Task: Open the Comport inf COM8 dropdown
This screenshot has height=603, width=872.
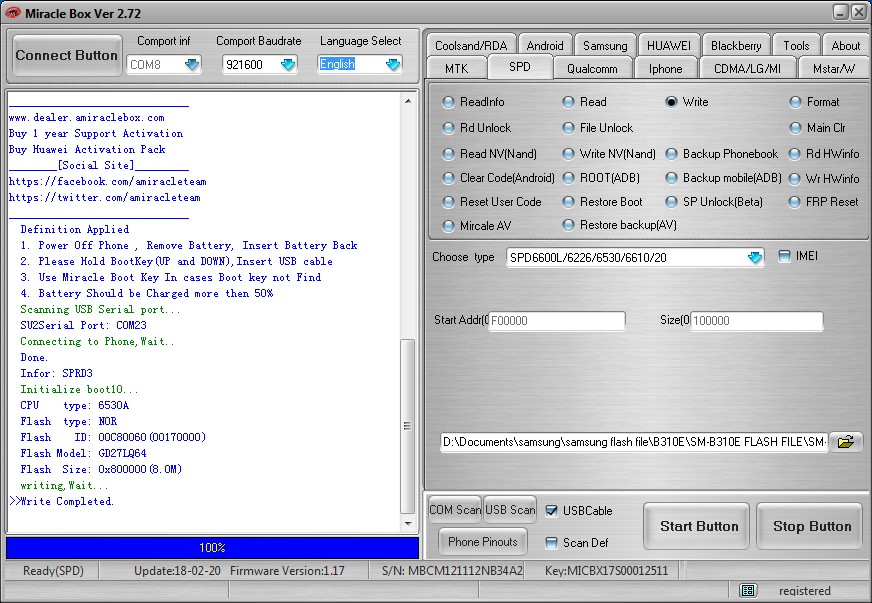Action: [x=192, y=65]
